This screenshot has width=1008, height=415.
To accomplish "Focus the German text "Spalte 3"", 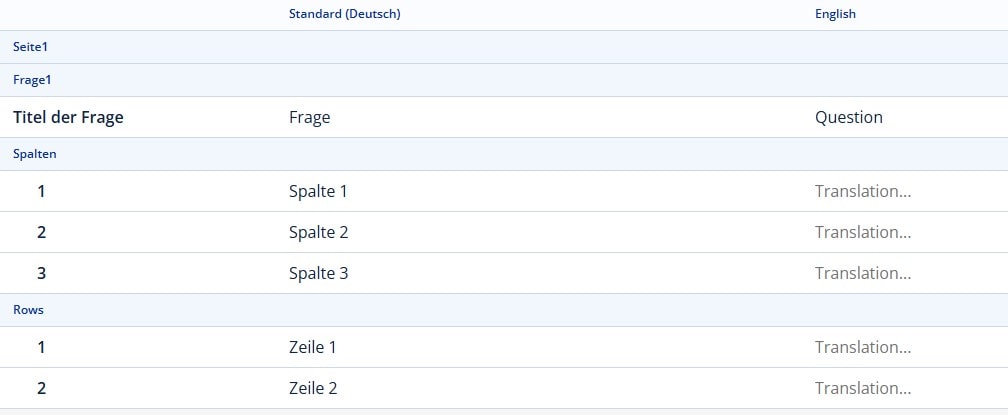I will [318, 273].
